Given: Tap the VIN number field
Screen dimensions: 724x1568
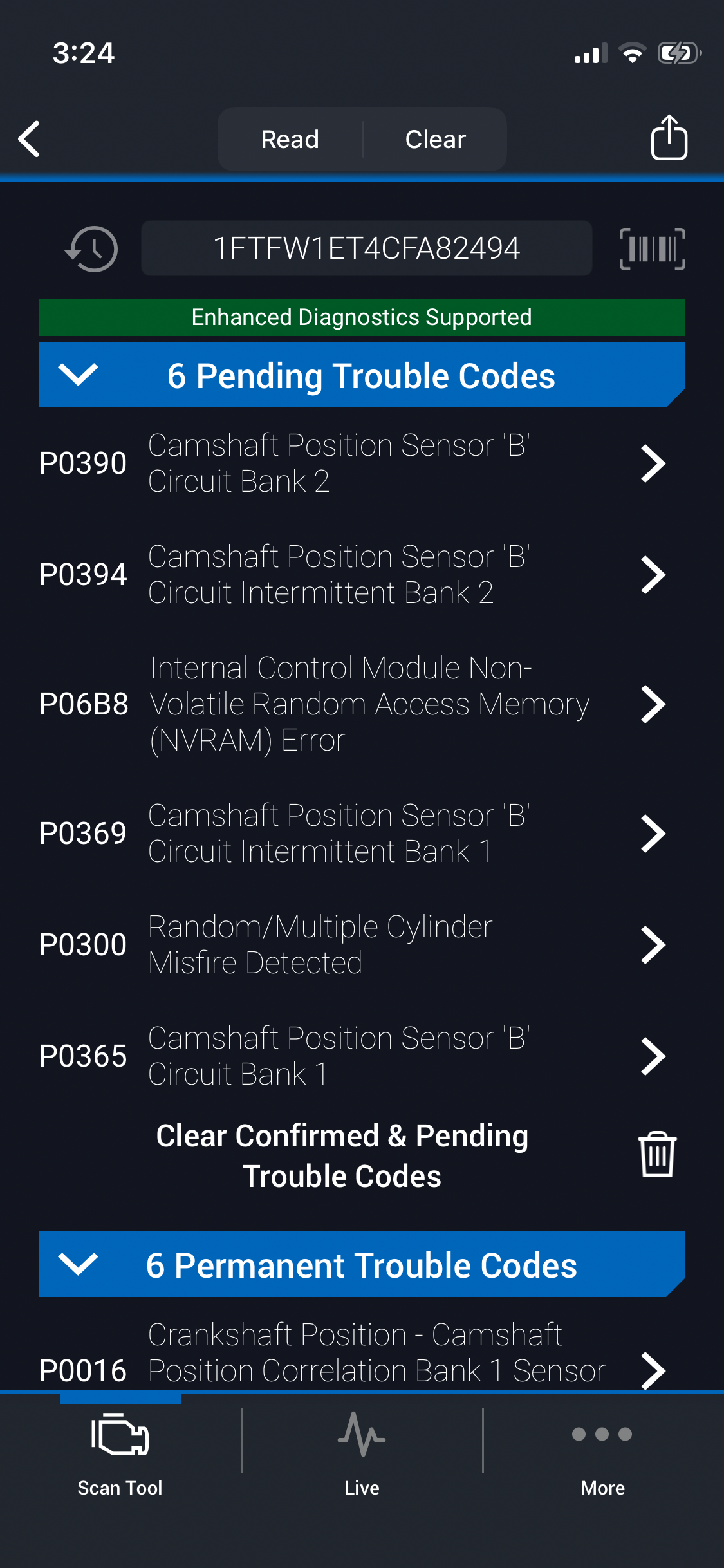Looking at the screenshot, I should (366, 248).
